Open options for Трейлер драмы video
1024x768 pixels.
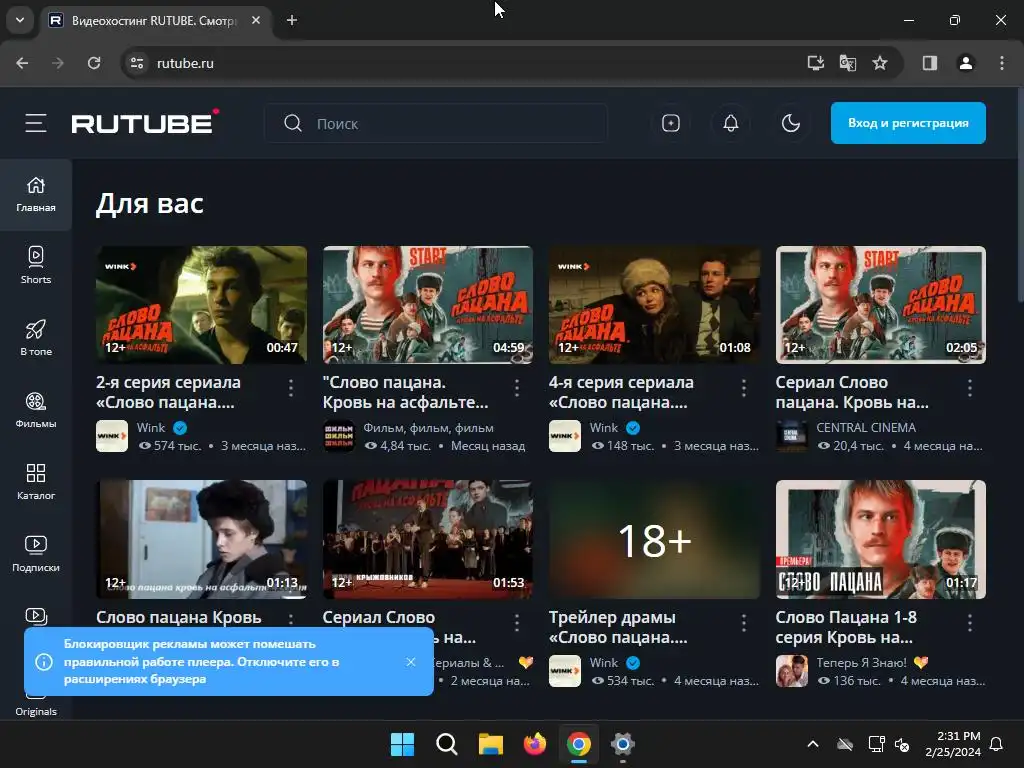(743, 623)
